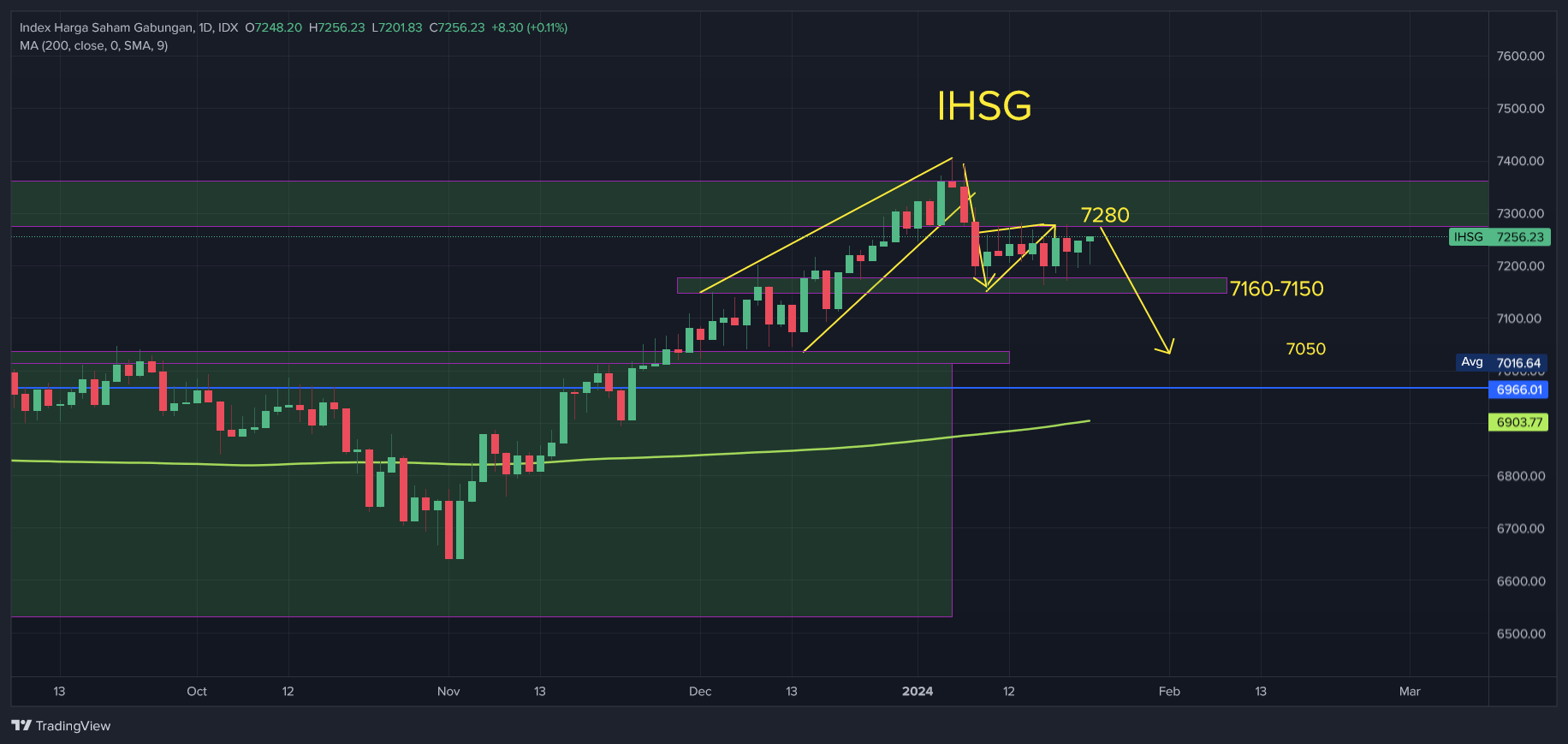The image size is (1568, 744).
Task: Click the 7500.00 price axis label
Action: pos(1520,108)
